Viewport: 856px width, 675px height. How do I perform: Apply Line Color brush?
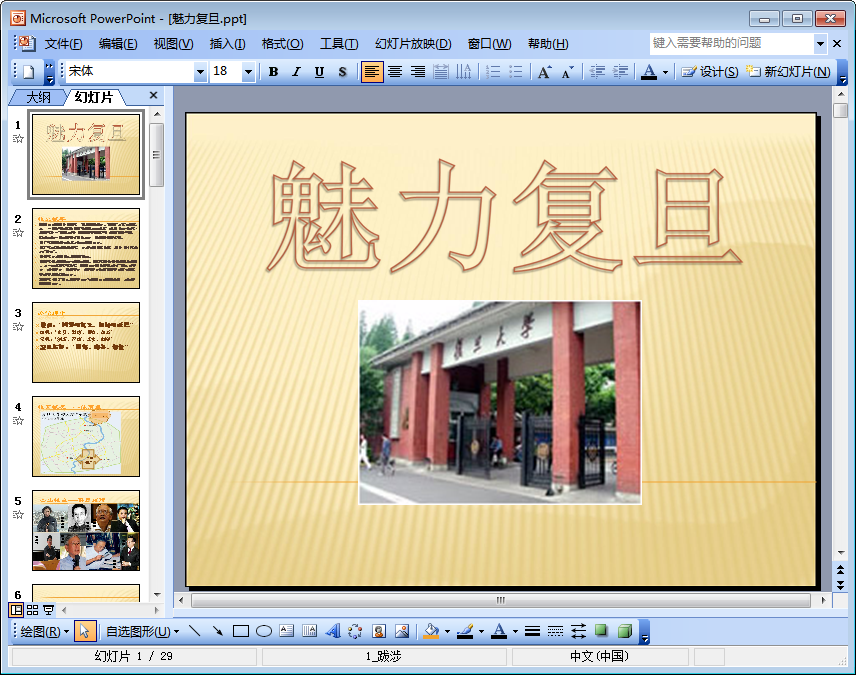pos(465,631)
